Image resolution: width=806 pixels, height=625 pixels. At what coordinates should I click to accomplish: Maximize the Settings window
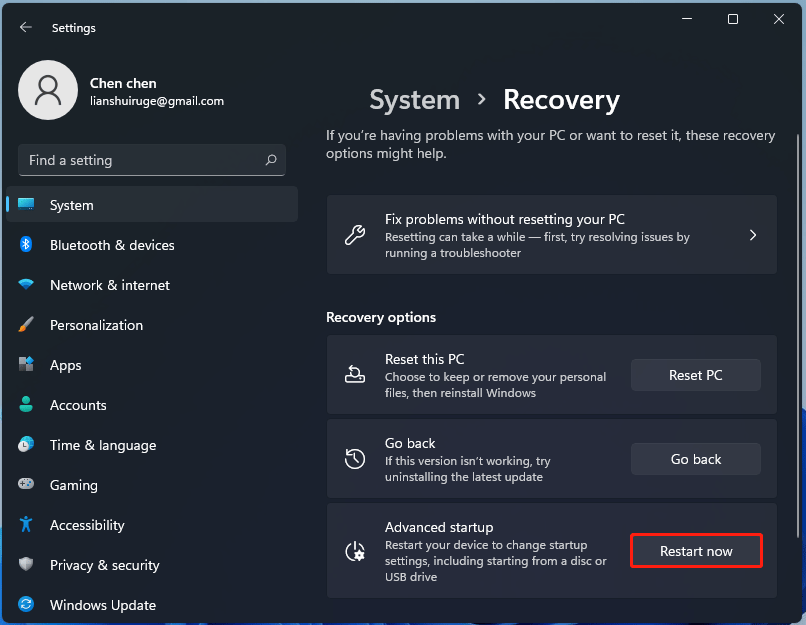(733, 19)
